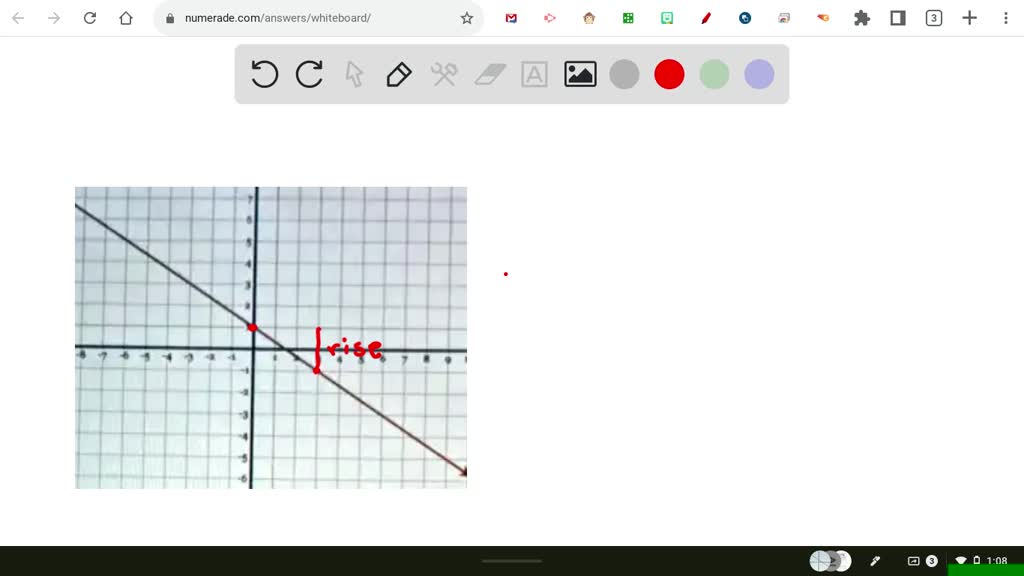Click the Redo icon in the whiteboard toolbar
This screenshot has height=576, width=1024.
tap(308, 73)
